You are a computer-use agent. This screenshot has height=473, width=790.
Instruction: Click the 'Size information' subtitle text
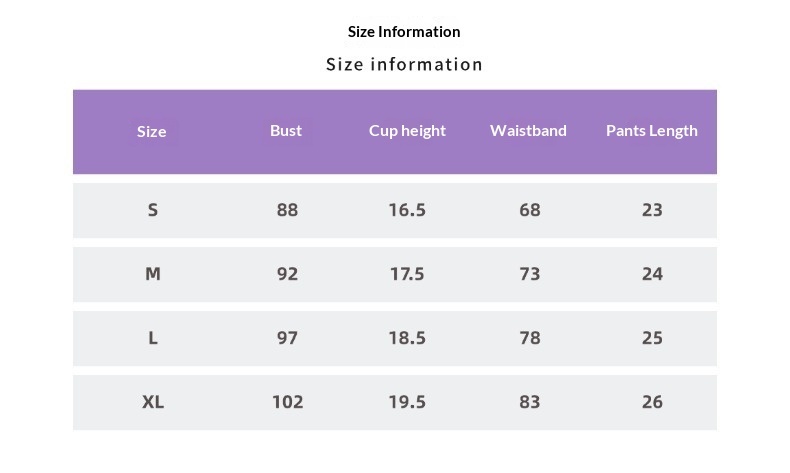point(404,65)
